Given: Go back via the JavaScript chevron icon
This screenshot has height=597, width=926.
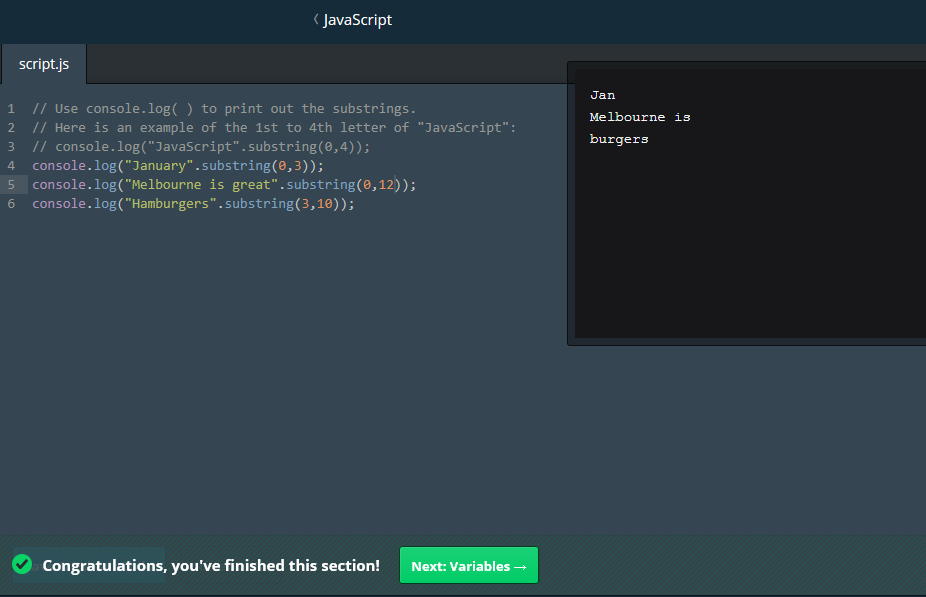Looking at the screenshot, I should (316, 20).
